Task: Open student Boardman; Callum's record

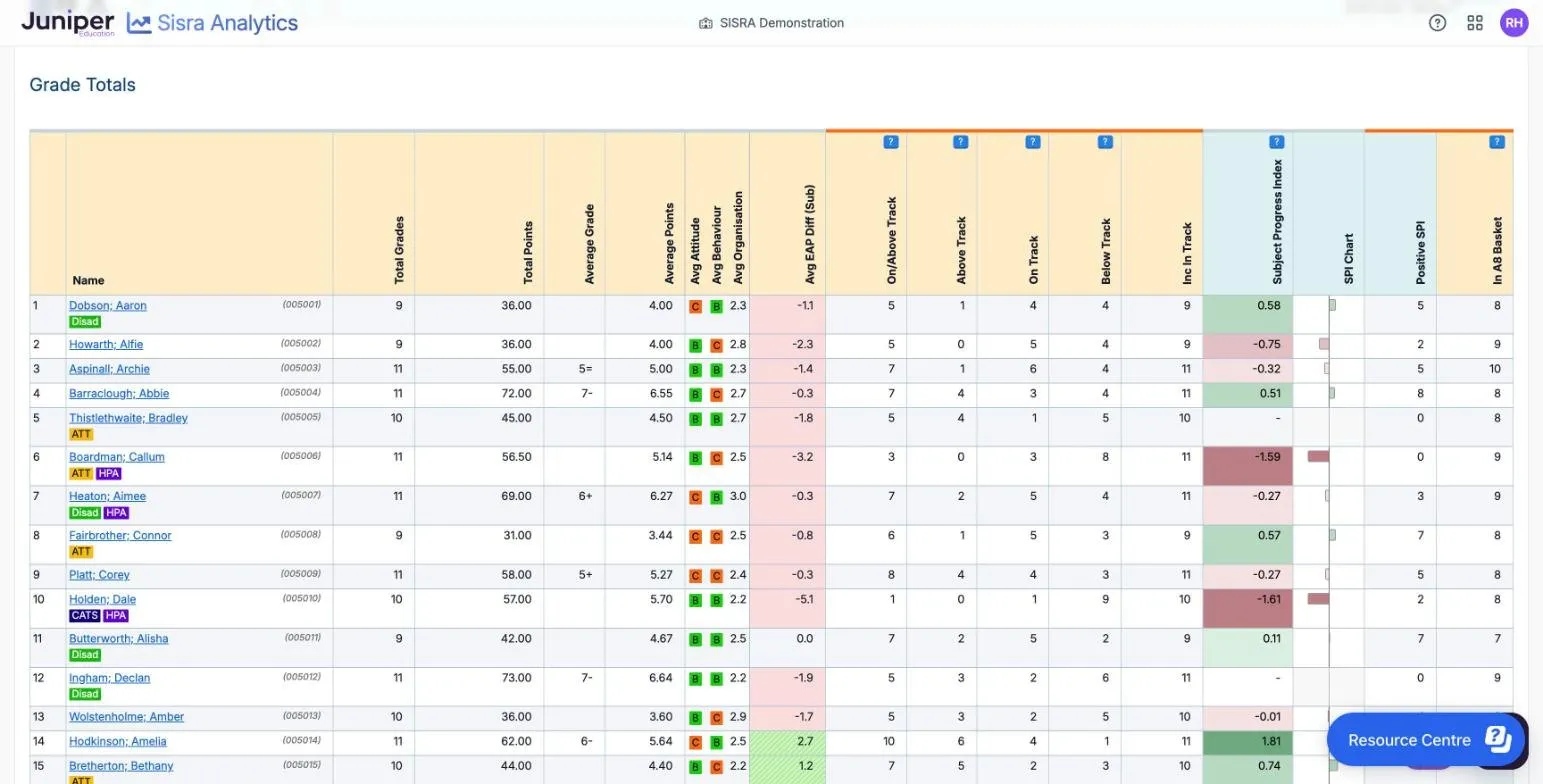Action: 117,457
